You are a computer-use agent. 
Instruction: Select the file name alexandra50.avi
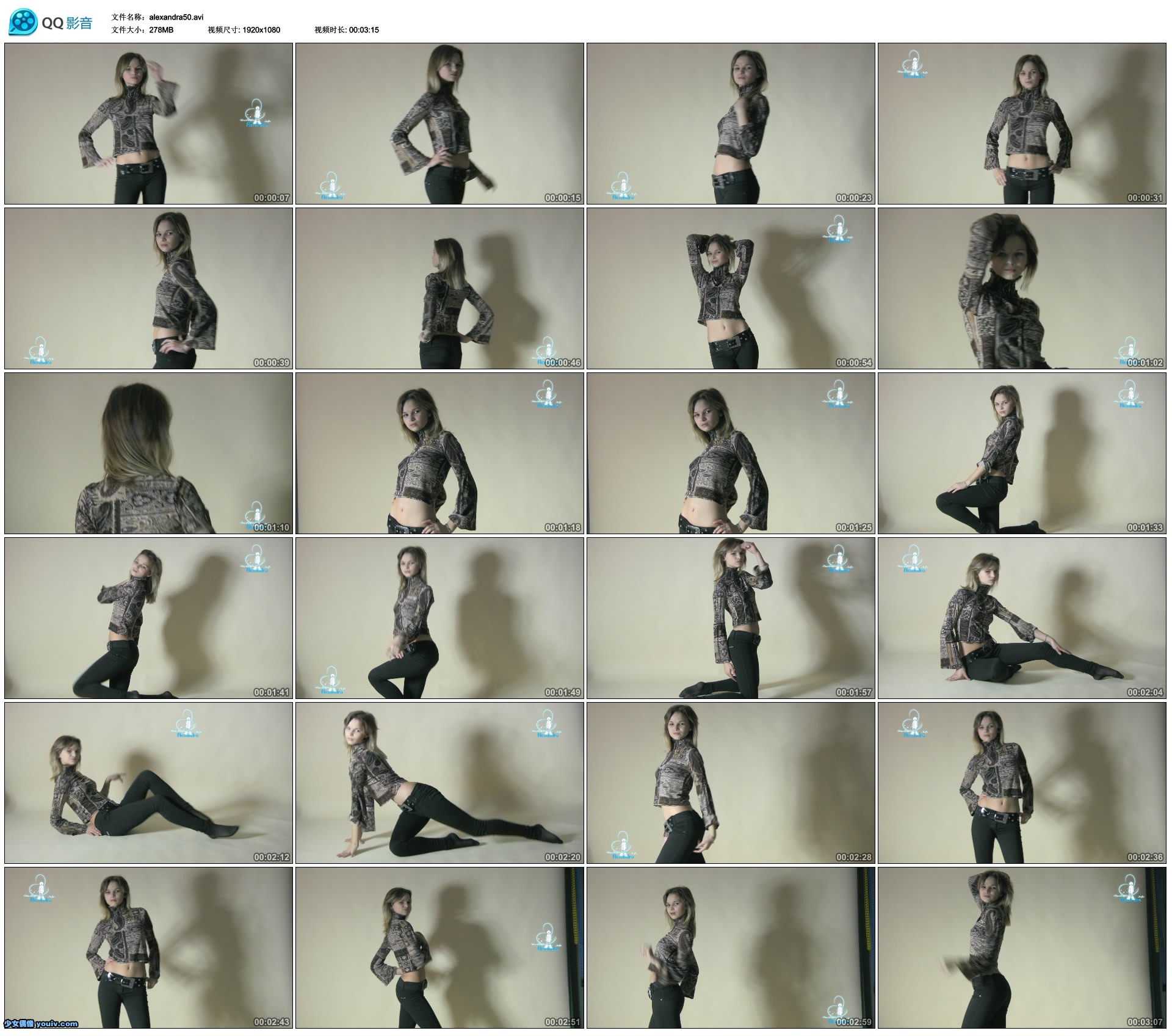[176, 17]
